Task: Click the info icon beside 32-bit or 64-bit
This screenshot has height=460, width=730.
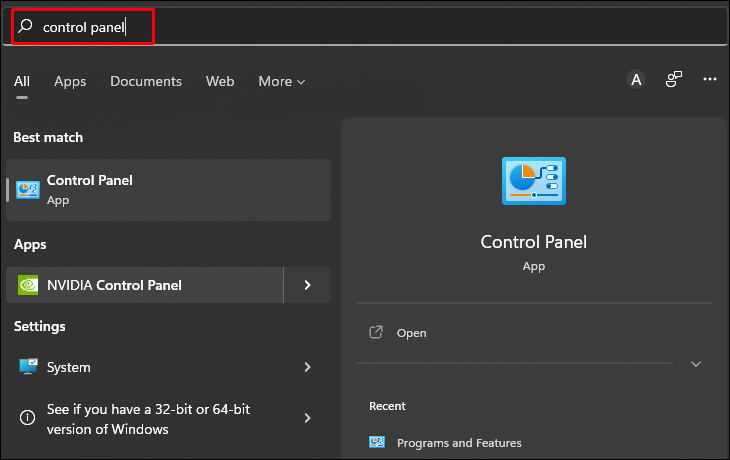Action: (28, 417)
